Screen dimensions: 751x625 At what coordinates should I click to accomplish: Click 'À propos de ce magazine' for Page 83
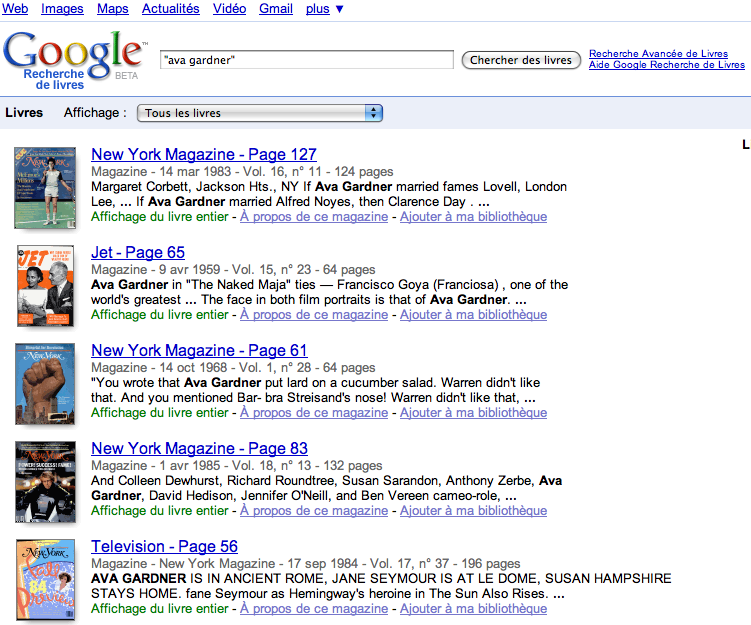click(x=314, y=511)
